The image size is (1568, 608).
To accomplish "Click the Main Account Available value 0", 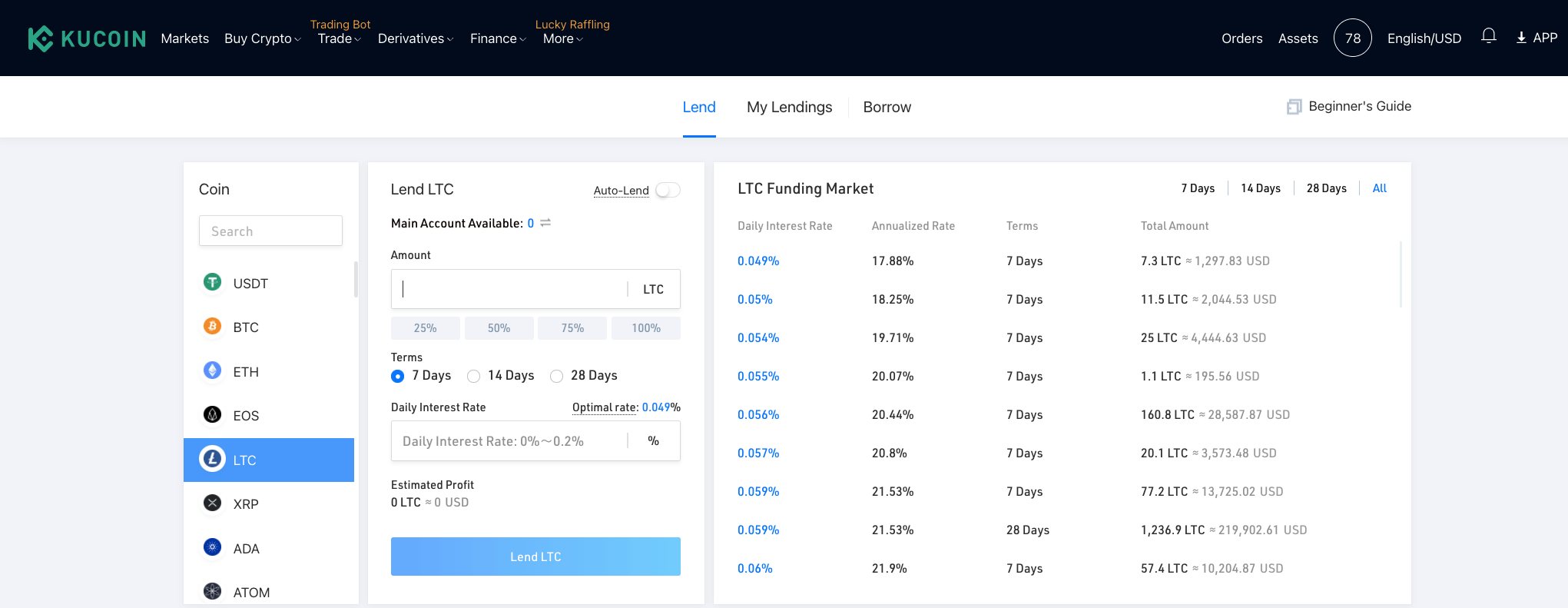I will (531, 223).
